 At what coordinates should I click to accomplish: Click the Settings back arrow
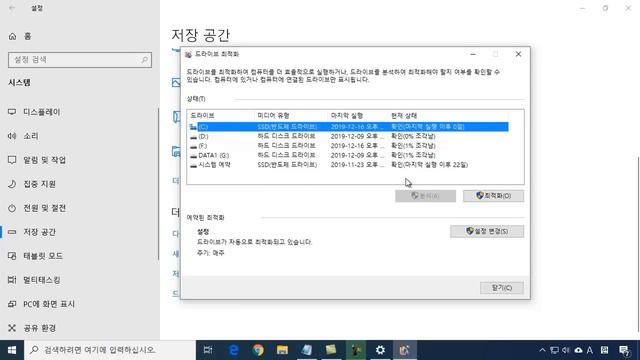(12, 8)
